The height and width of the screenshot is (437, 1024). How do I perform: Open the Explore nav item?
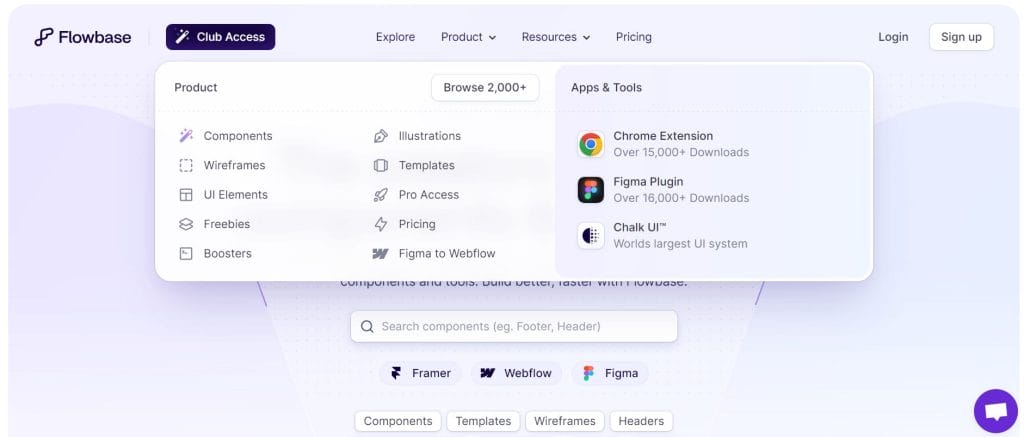point(395,37)
